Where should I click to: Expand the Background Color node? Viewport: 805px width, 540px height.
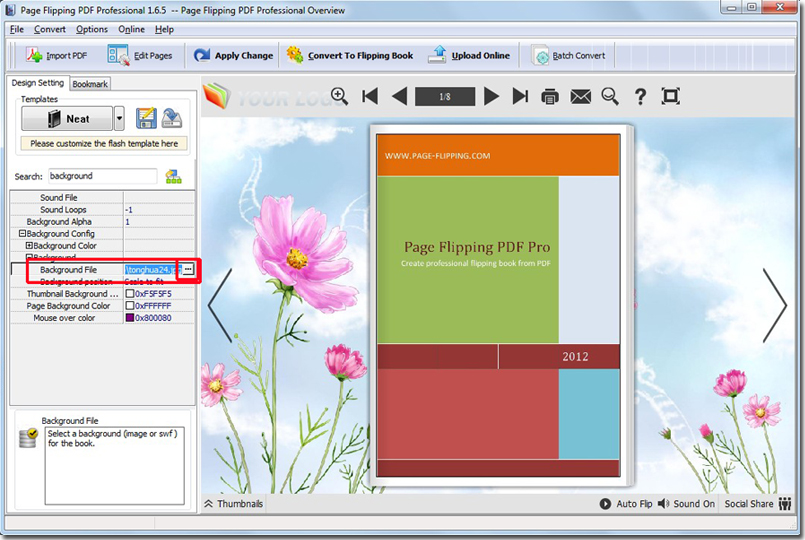(x=29, y=245)
